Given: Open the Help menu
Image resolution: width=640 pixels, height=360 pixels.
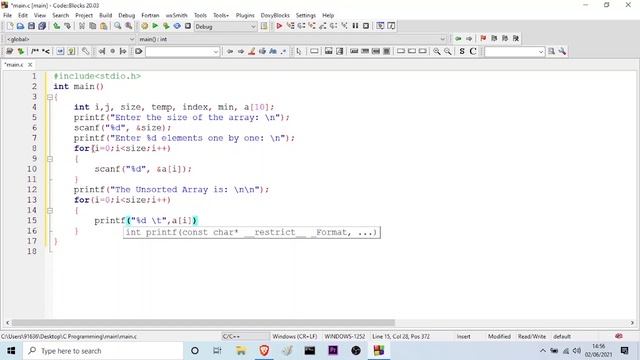Looking at the screenshot, I should (328, 15).
